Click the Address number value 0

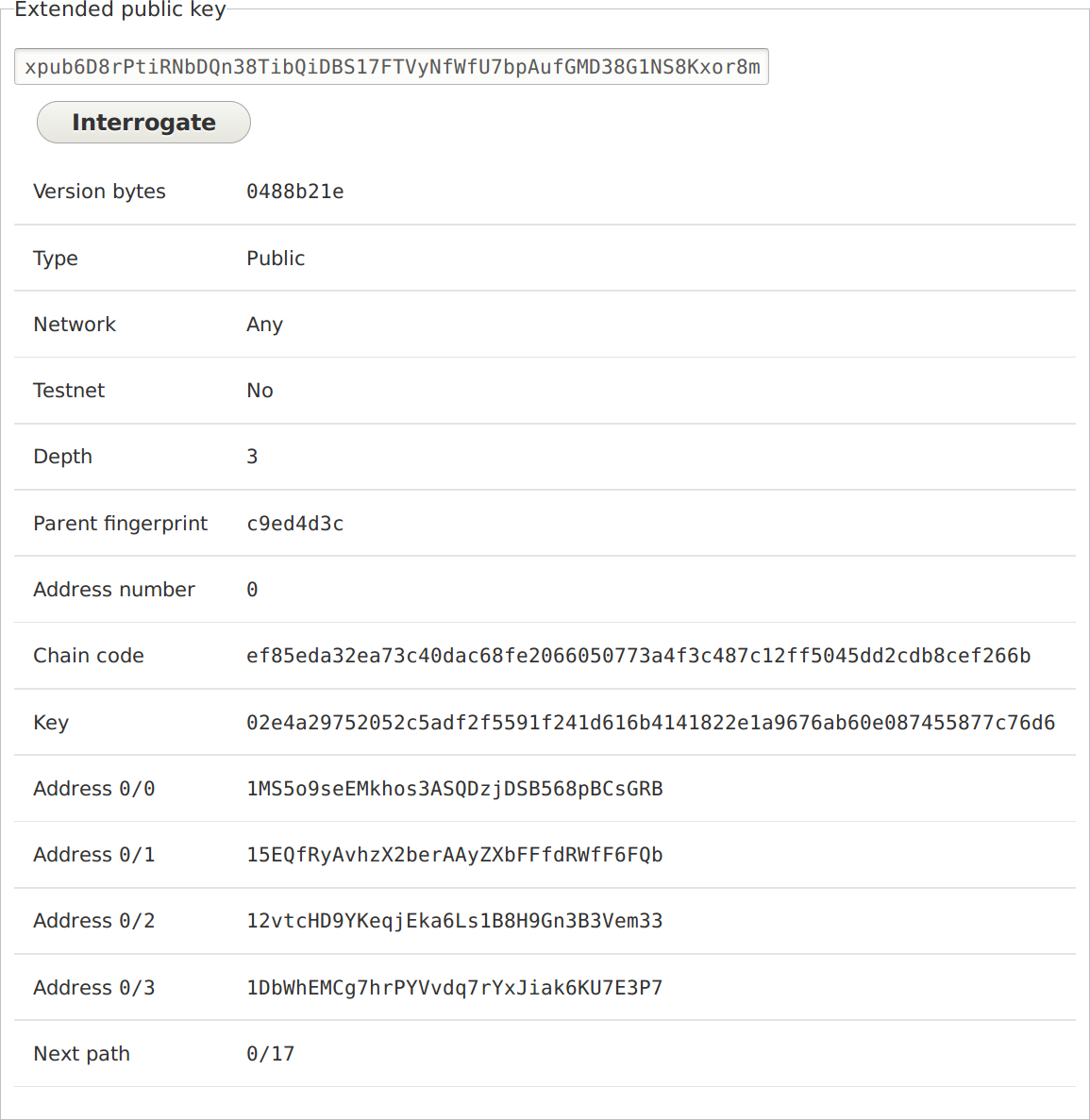coord(252,590)
